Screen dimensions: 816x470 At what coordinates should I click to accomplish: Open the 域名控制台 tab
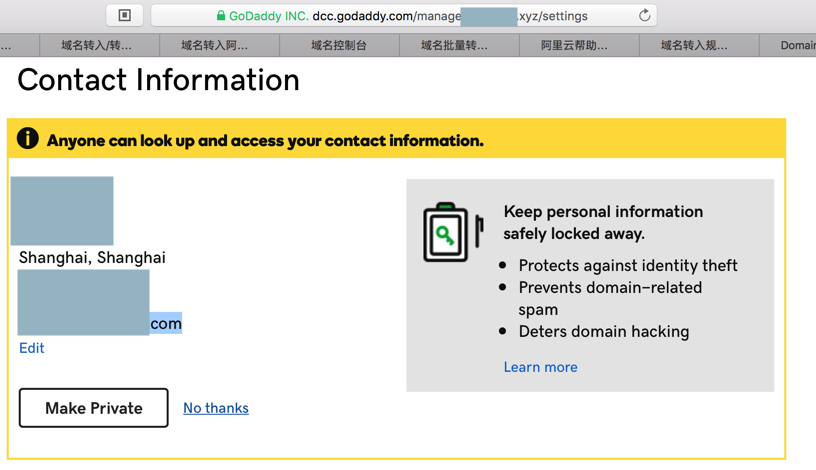[x=339, y=45]
